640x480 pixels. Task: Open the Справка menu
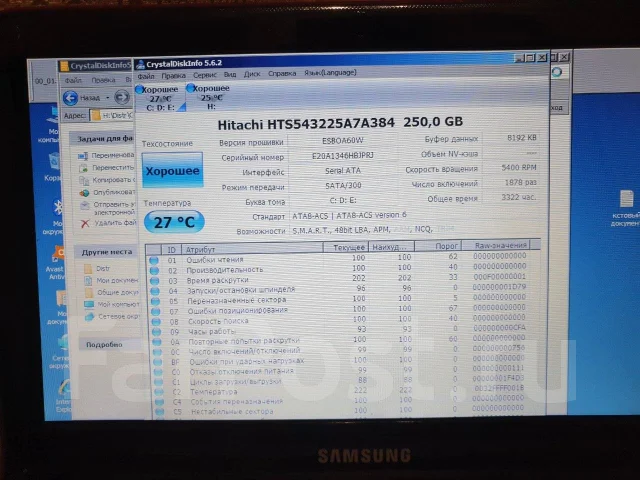(282, 73)
